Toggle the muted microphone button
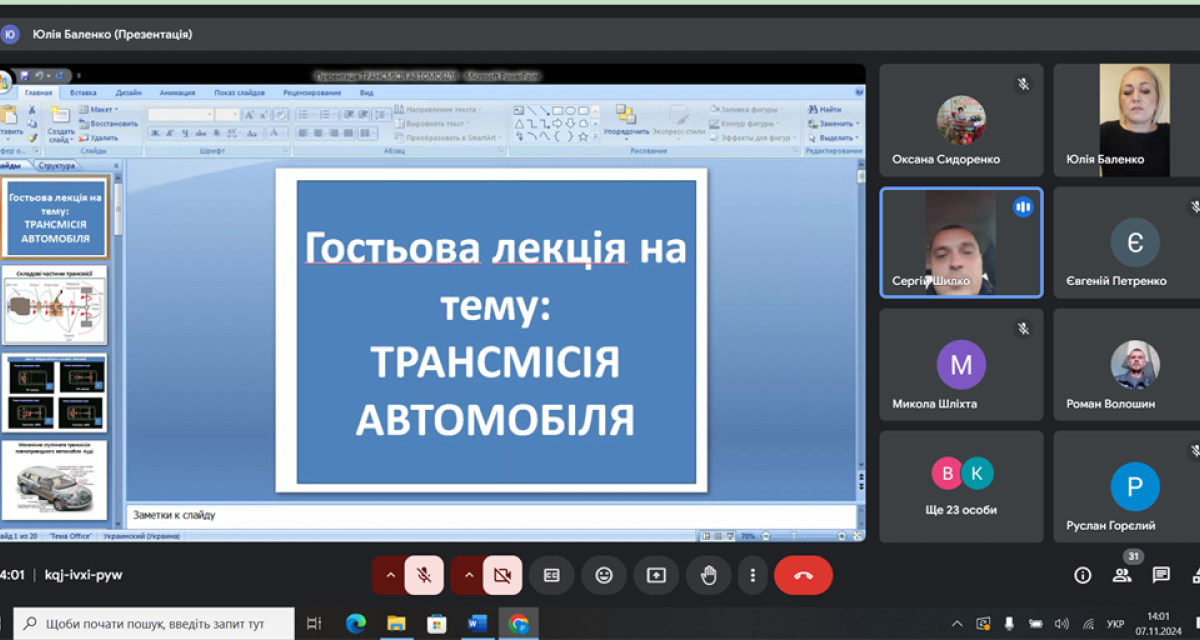1200x640 pixels. [424, 575]
